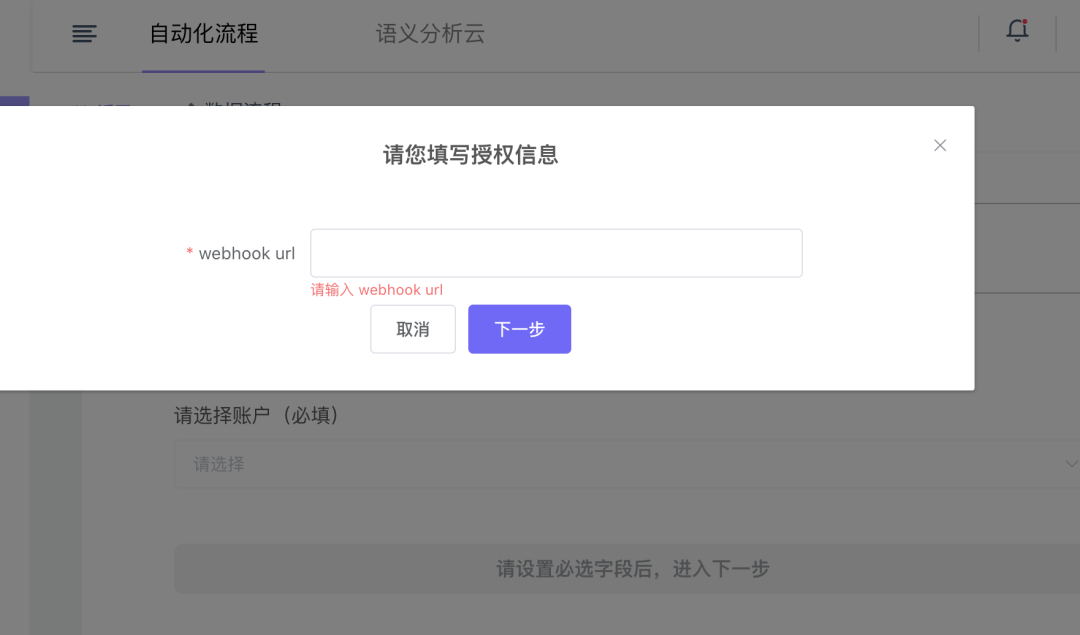Click the 请您填写授权信息 dialog title

point(470,154)
